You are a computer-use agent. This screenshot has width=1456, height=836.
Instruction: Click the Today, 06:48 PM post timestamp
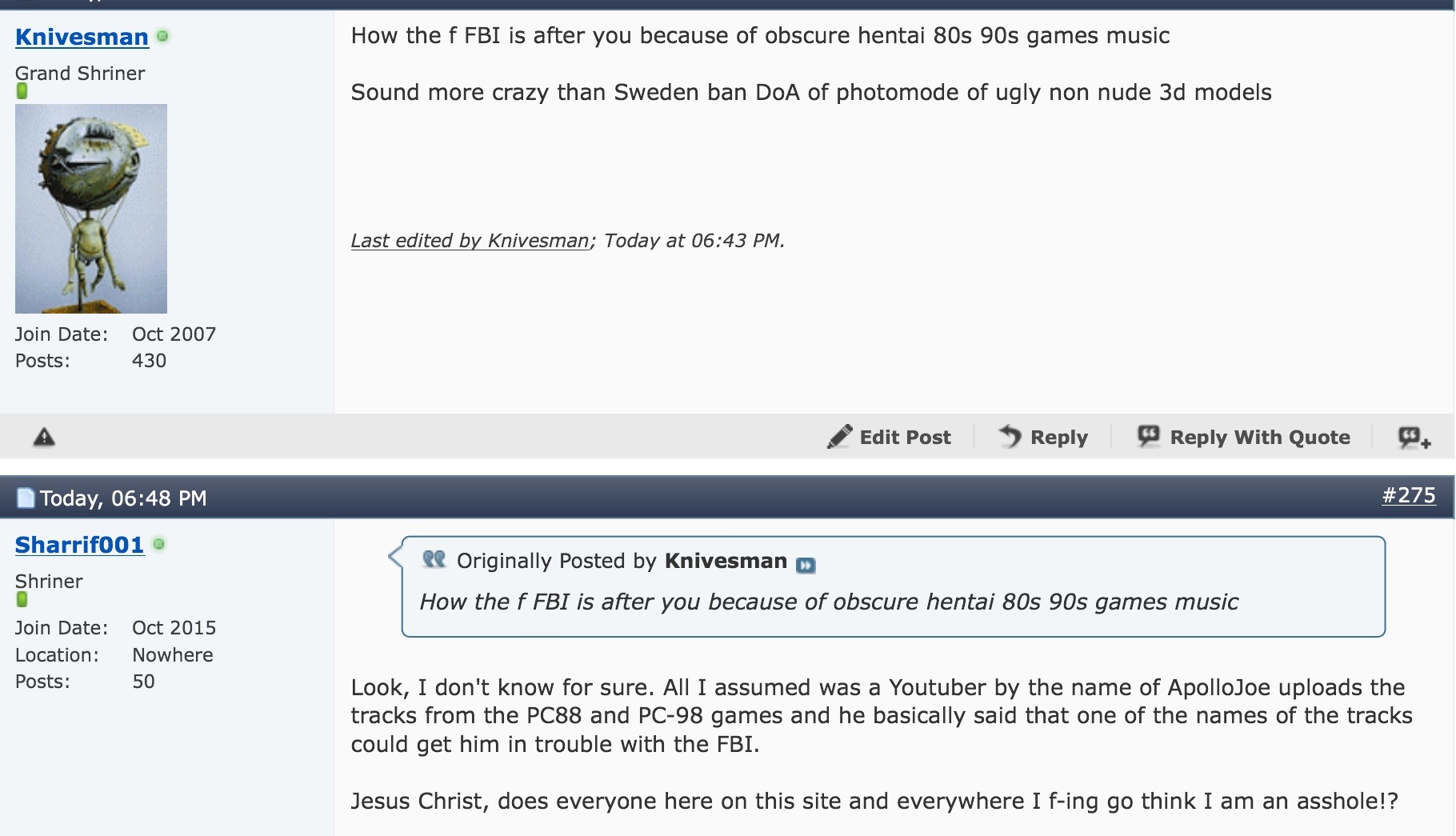(x=123, y=498)
